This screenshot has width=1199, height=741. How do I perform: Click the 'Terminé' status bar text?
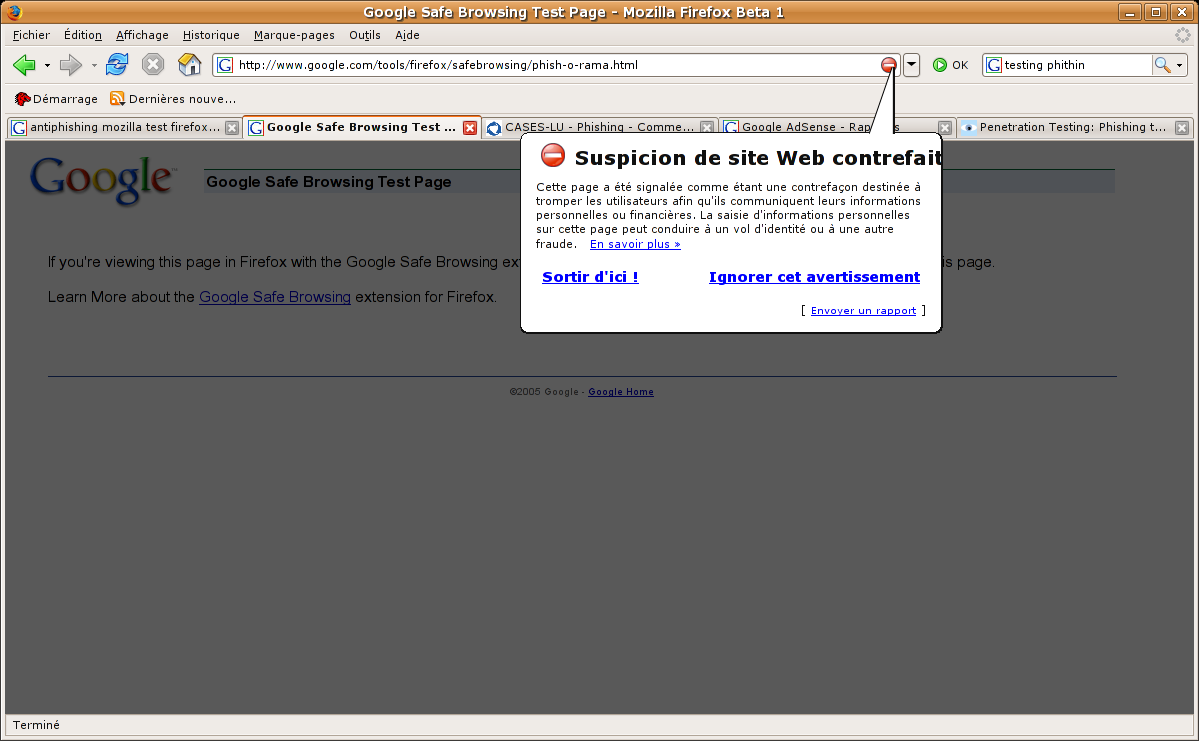click(x=36, y=725)
